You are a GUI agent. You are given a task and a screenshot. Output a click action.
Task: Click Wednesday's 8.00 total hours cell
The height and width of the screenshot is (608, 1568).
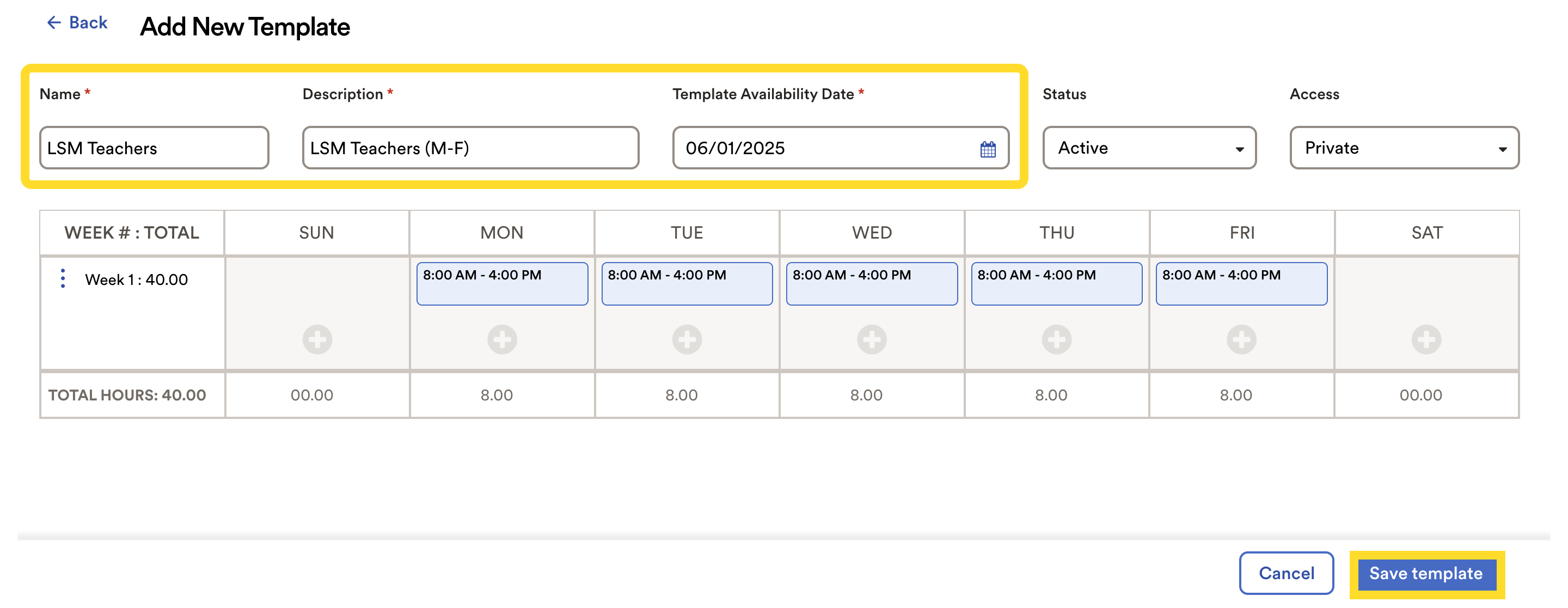872,396
